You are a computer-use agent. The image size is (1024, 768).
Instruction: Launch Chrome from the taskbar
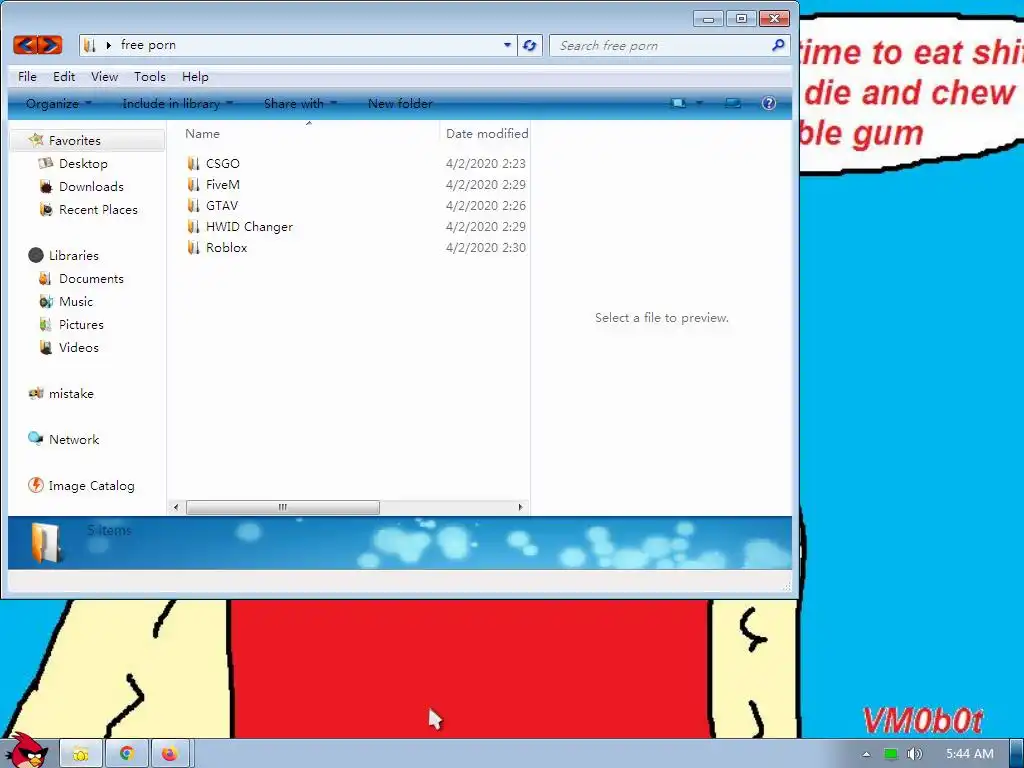pos(126,754)
